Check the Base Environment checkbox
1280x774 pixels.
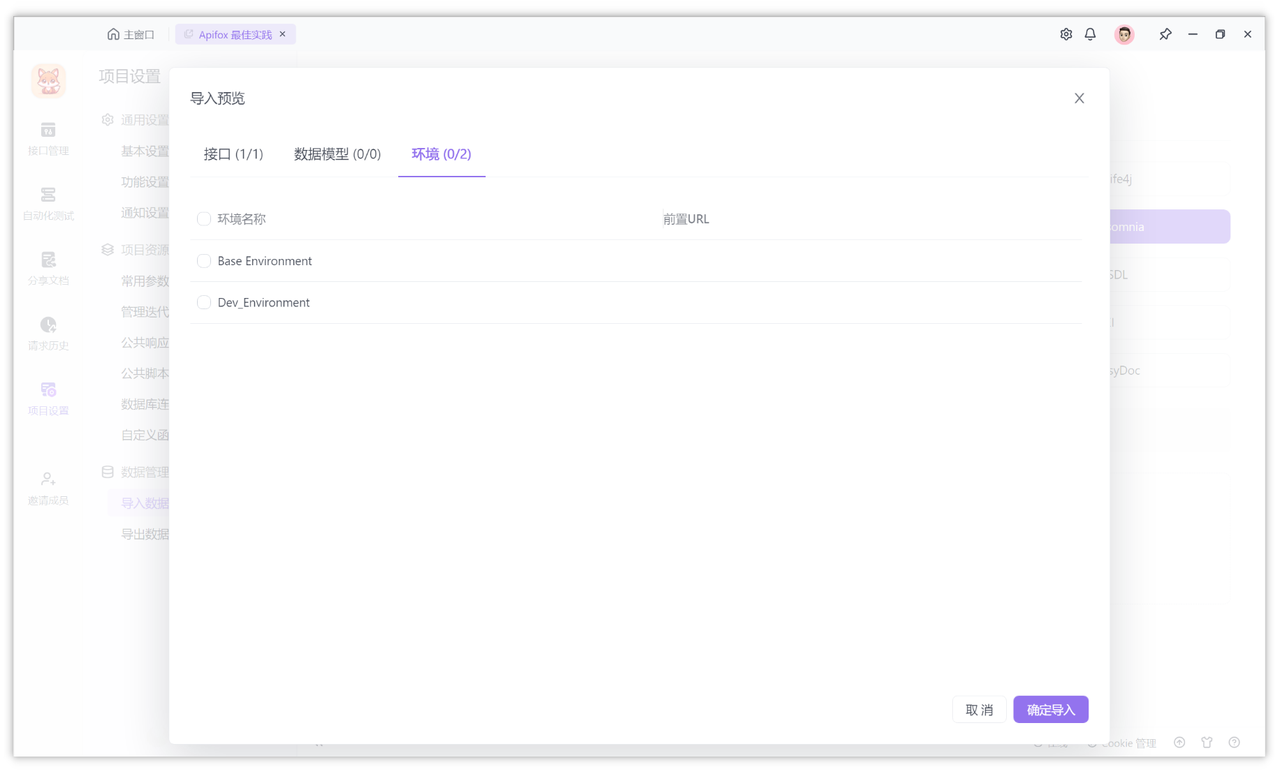204,261
